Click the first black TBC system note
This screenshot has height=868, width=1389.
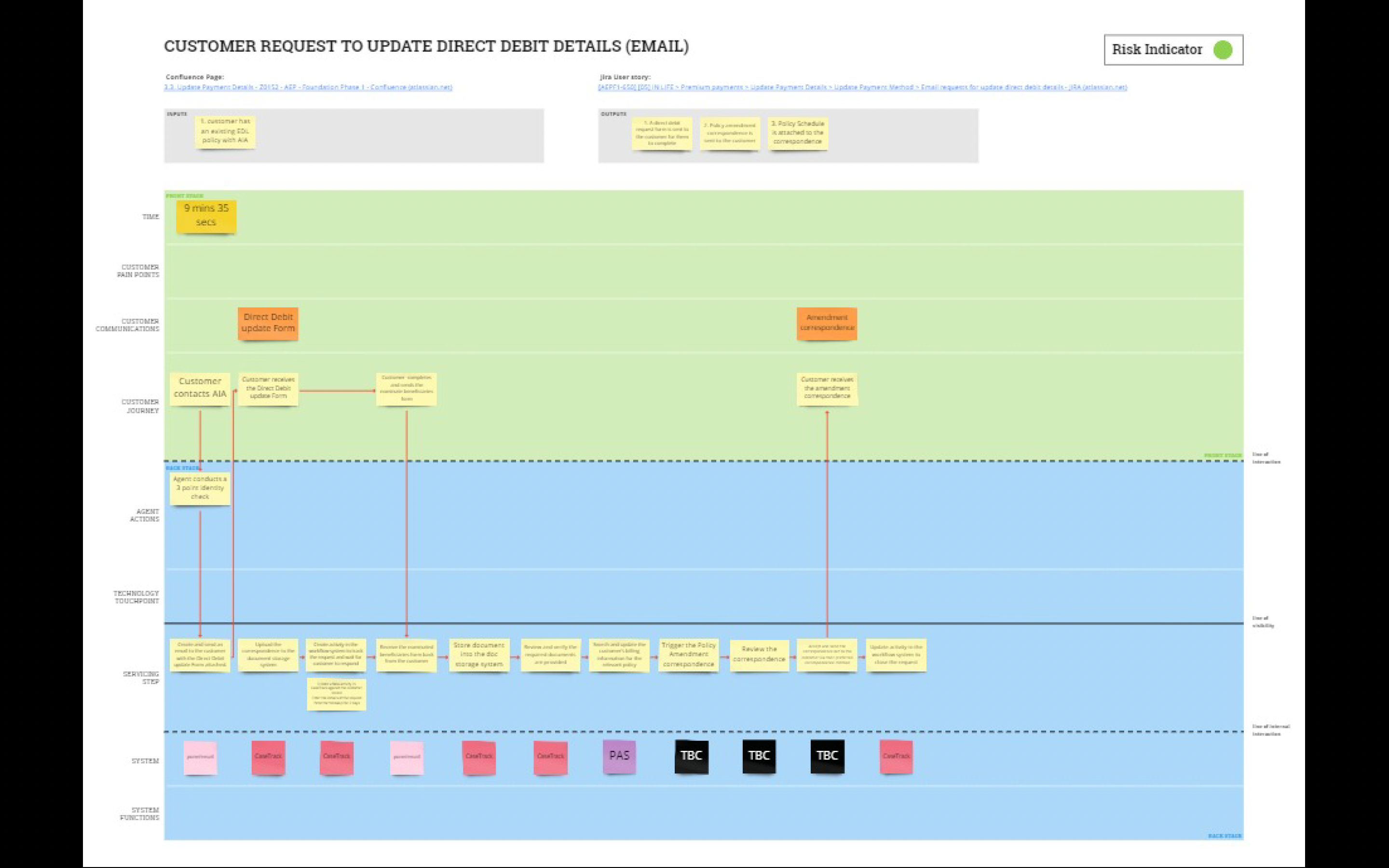click(691, 756)
